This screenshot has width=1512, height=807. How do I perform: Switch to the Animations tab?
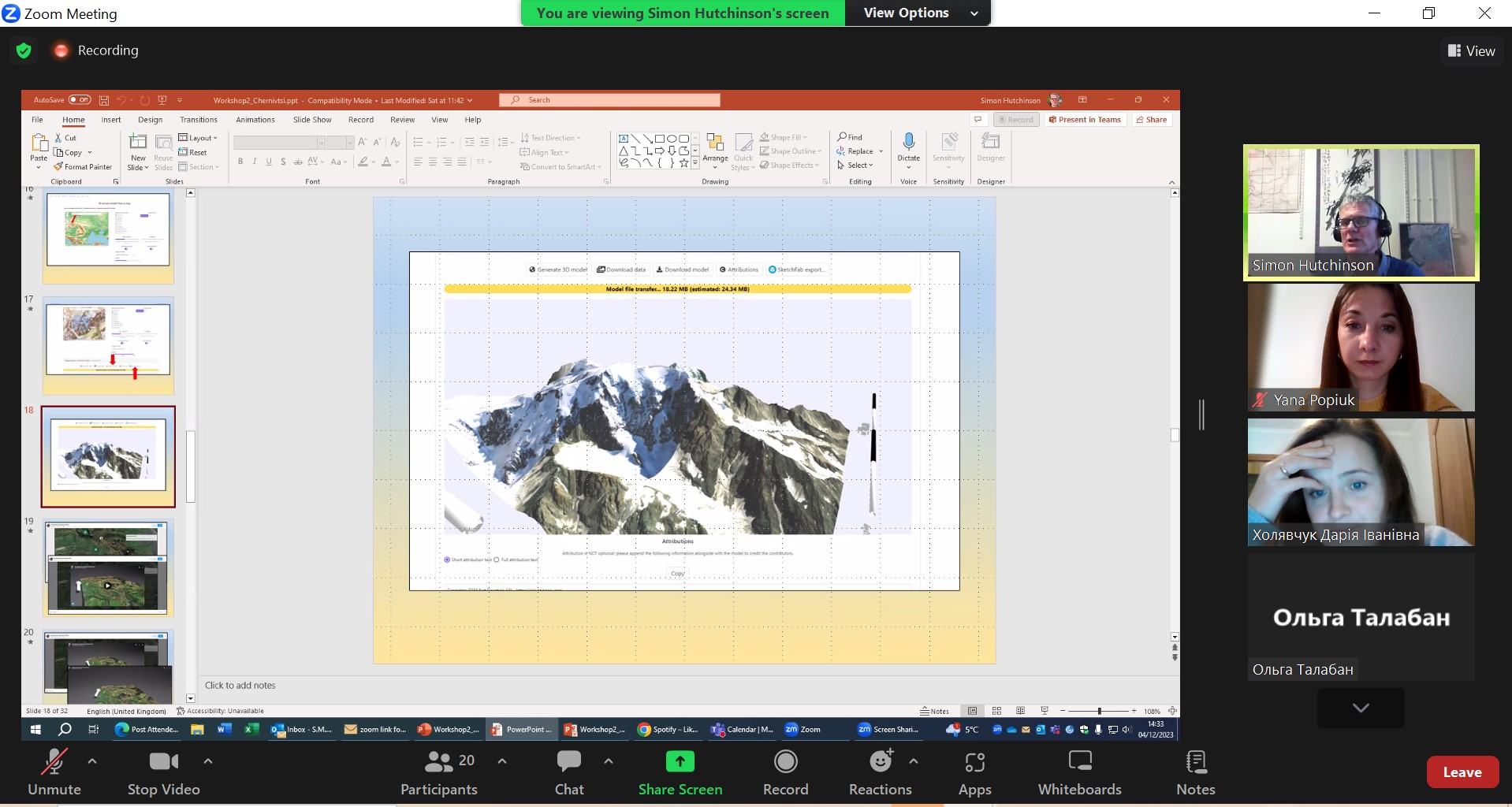tap(255, 120)
